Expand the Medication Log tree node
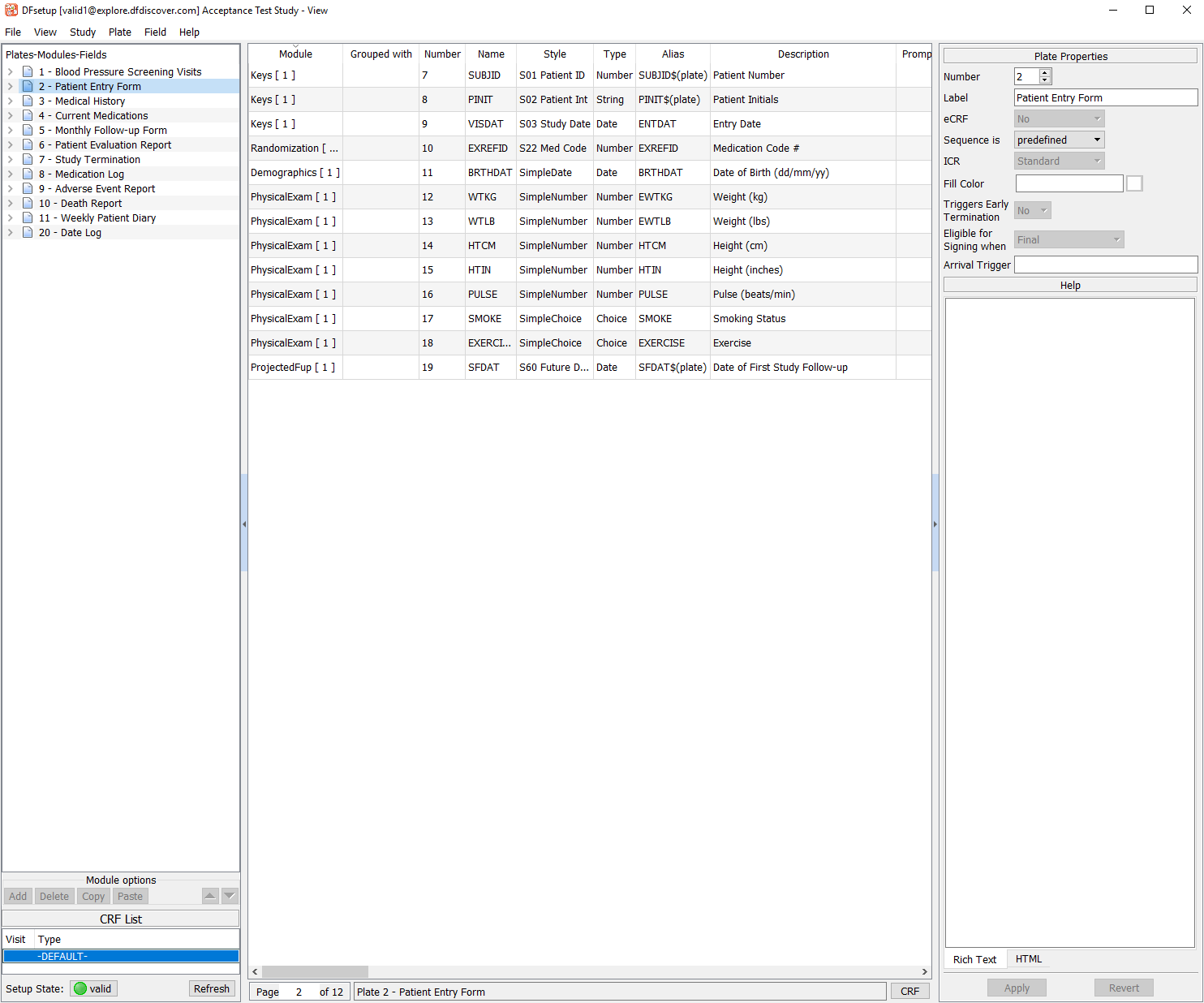This screenshot has height=1003, width=1204. (x=11, y=174)
